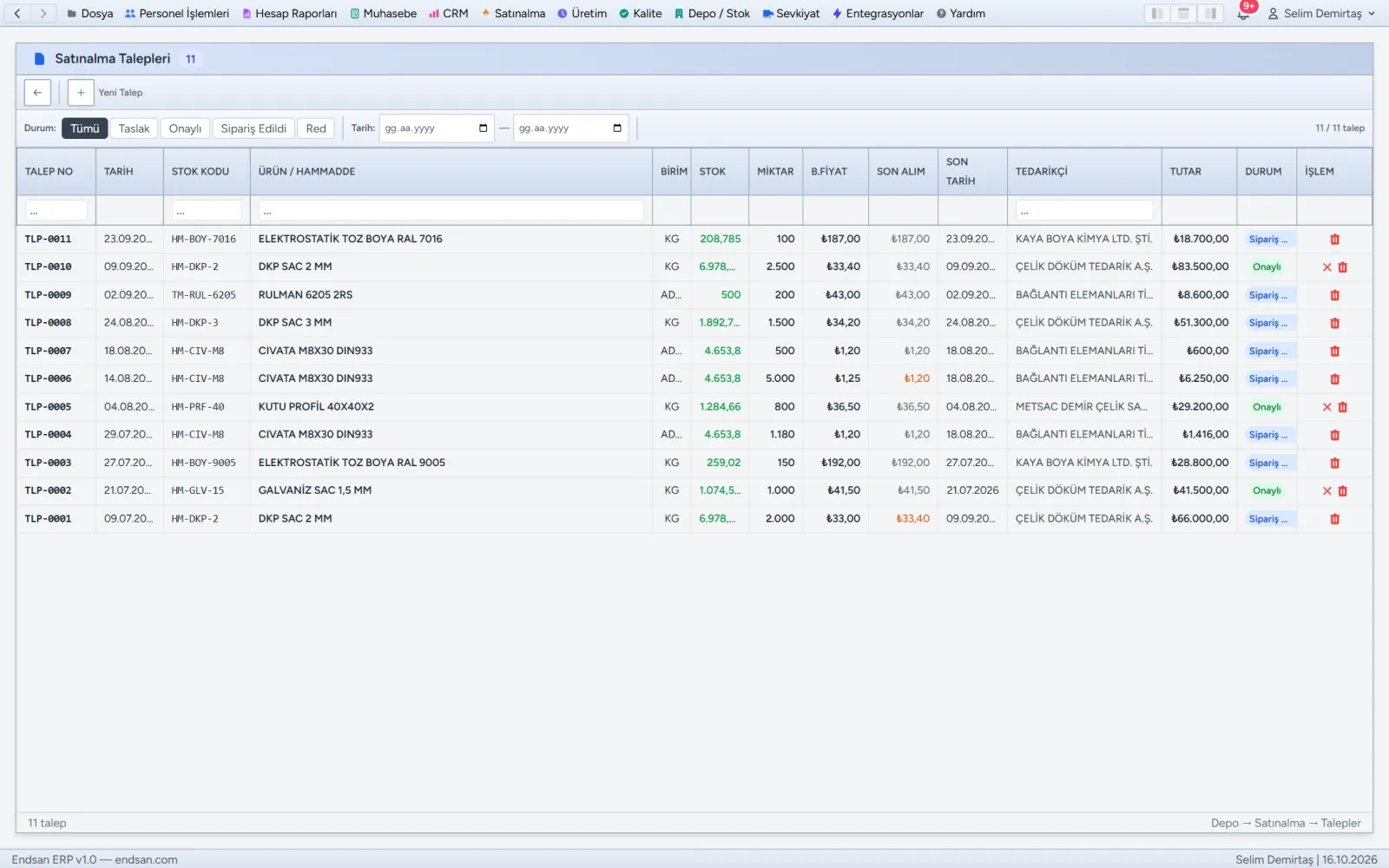
Task: Focus the Talep No filter field
Action: (x=56, y=211)
